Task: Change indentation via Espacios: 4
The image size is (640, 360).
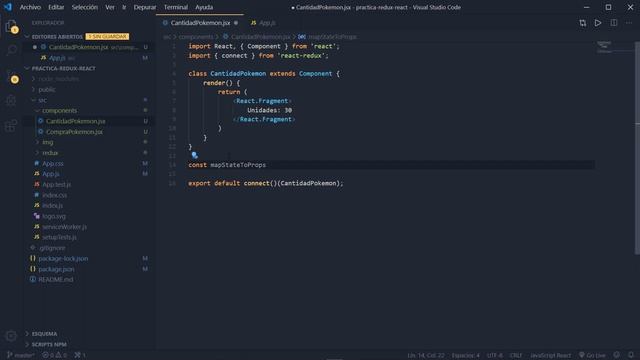Action: (x=466, y=356)
